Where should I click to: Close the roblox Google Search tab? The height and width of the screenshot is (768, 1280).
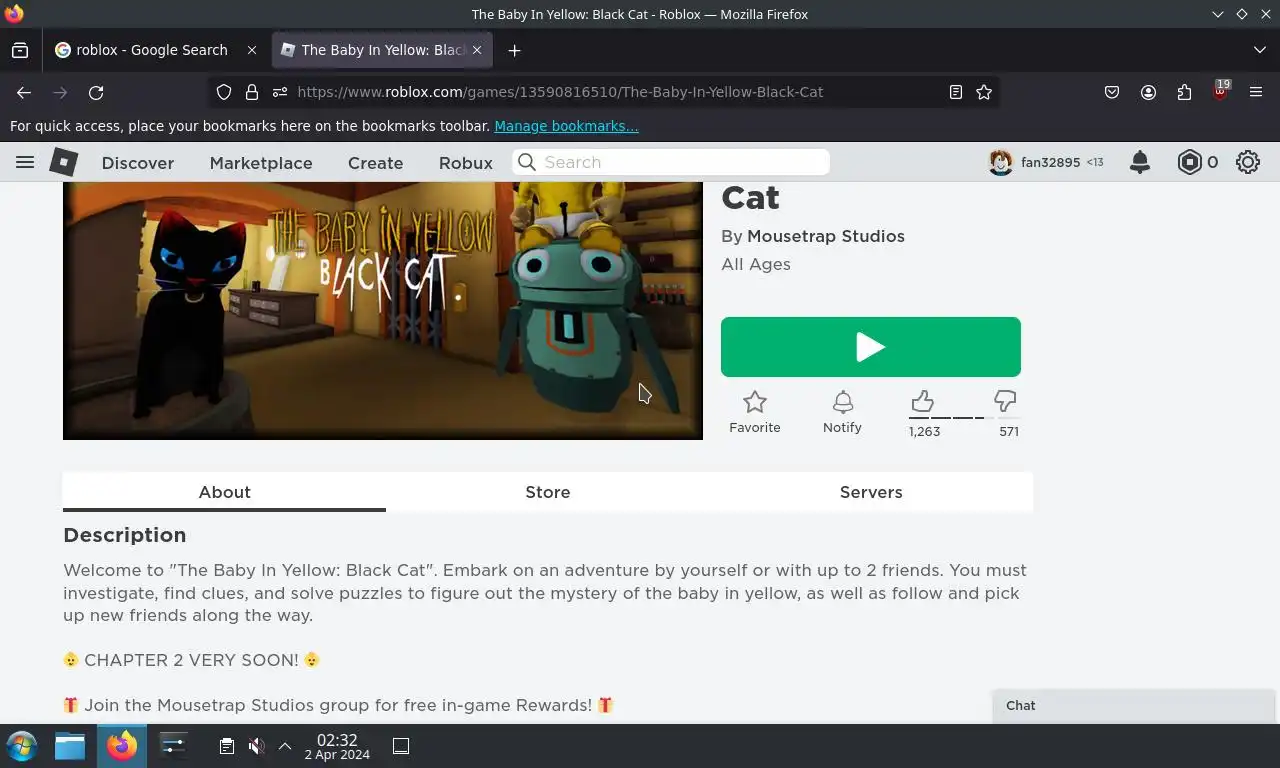click(252, 50)
